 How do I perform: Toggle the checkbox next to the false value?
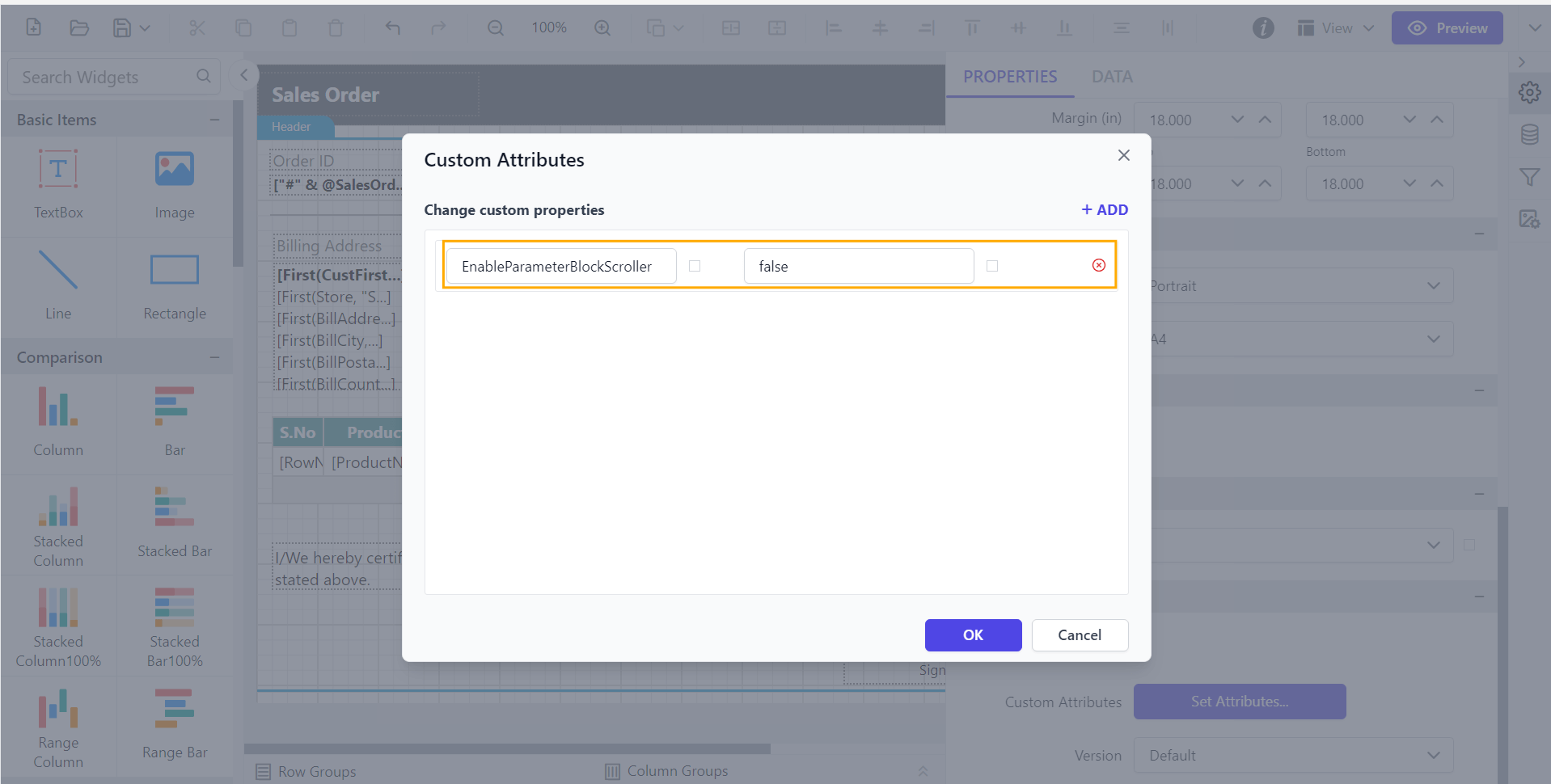click(x=992, y=265)
